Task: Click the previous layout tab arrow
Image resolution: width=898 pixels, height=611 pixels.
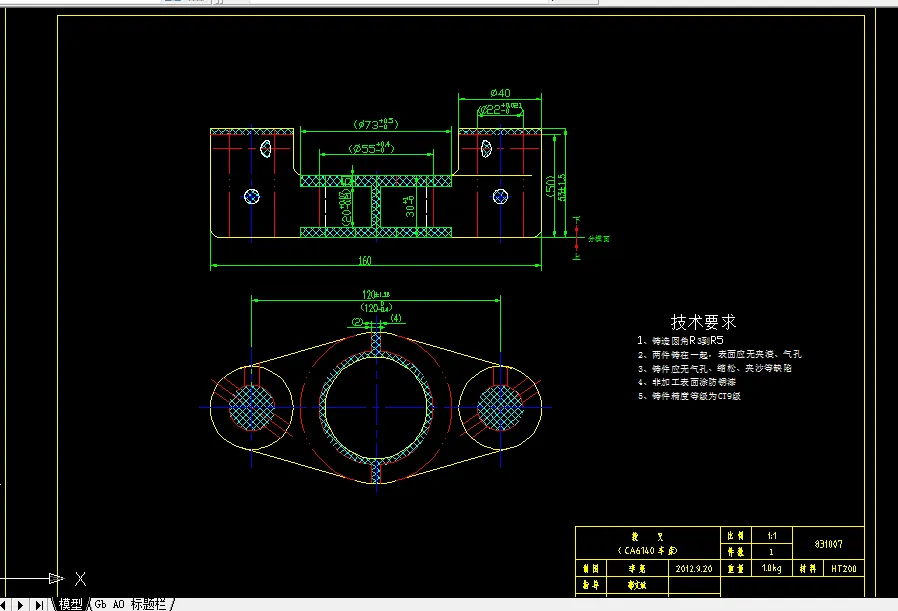Action: [3, 604]
